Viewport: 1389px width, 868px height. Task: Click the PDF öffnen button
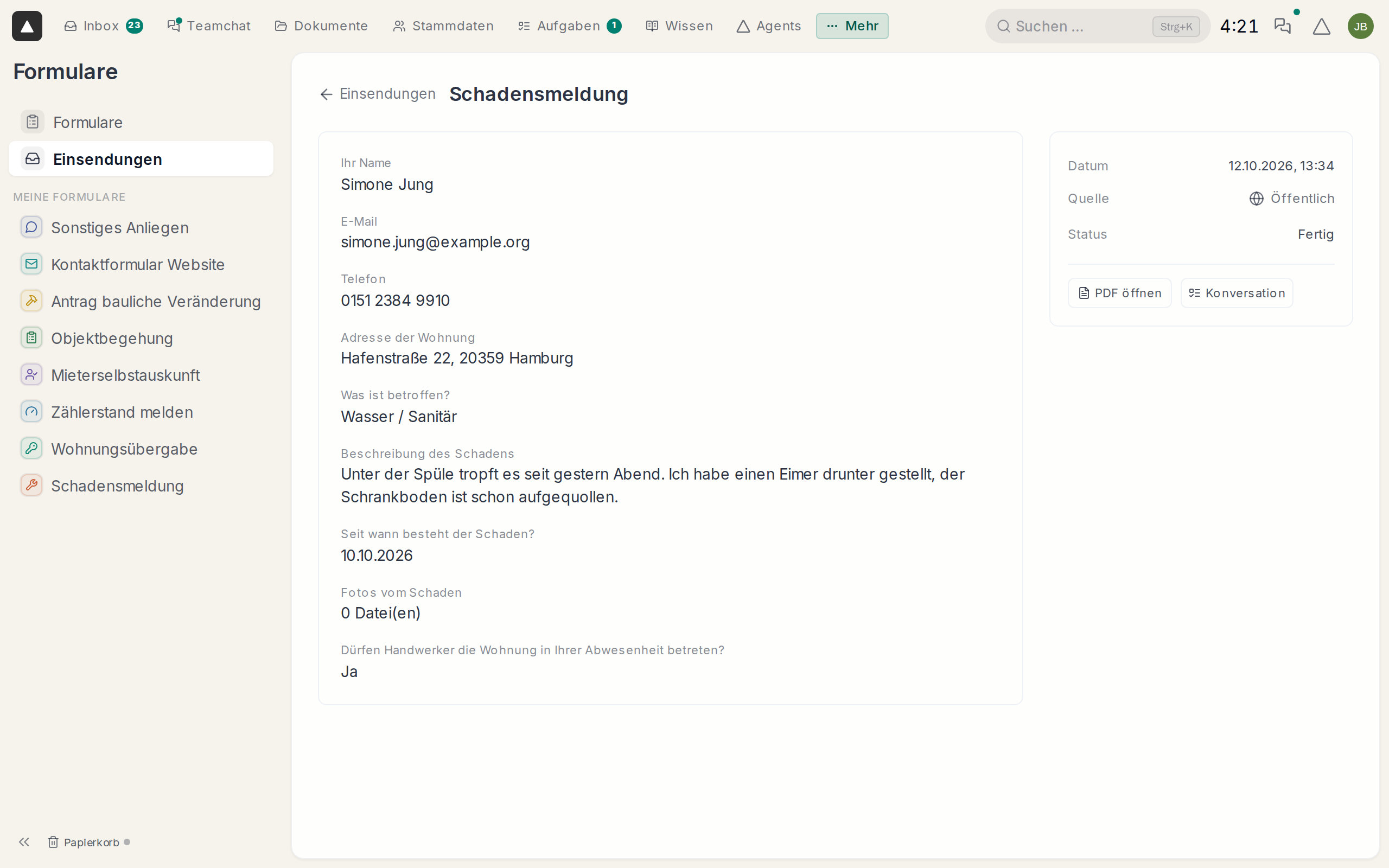coord(1119,293)
